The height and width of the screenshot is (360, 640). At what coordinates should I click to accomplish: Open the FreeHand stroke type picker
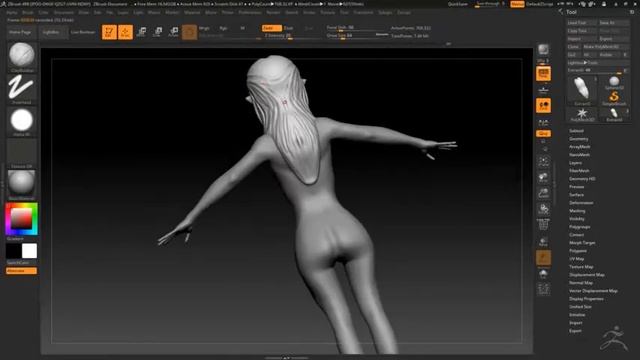click(x=22, y=89)
